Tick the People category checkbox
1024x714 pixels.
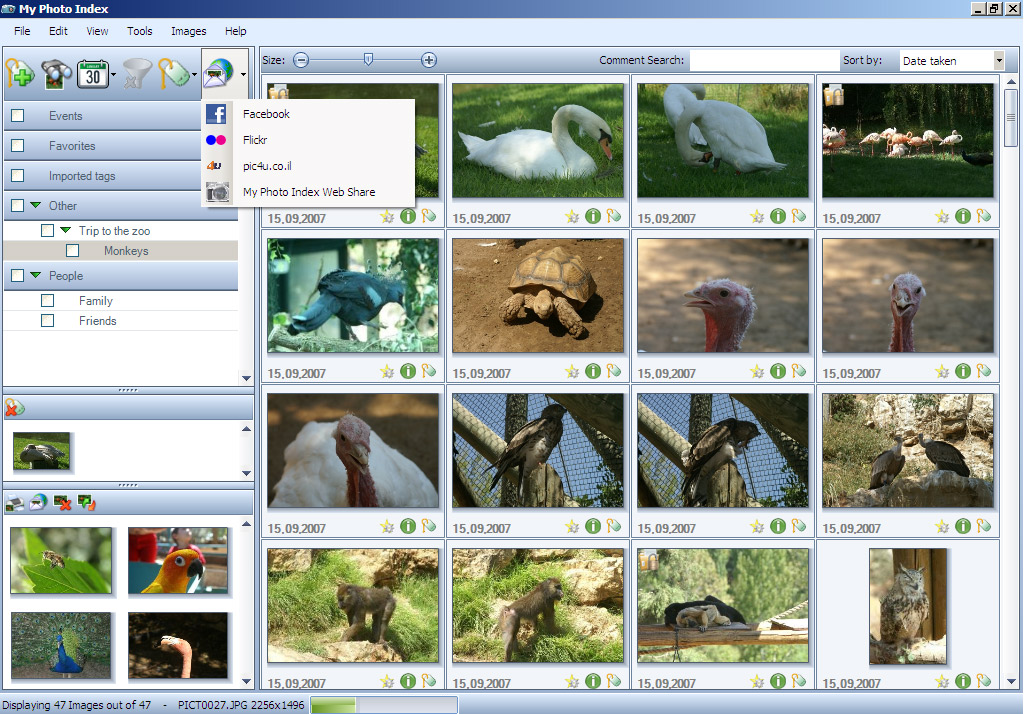coord(18,276)
